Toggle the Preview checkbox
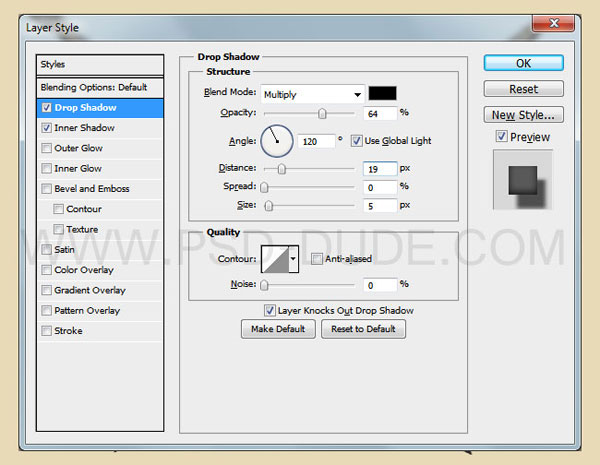 tap(501, 136)
